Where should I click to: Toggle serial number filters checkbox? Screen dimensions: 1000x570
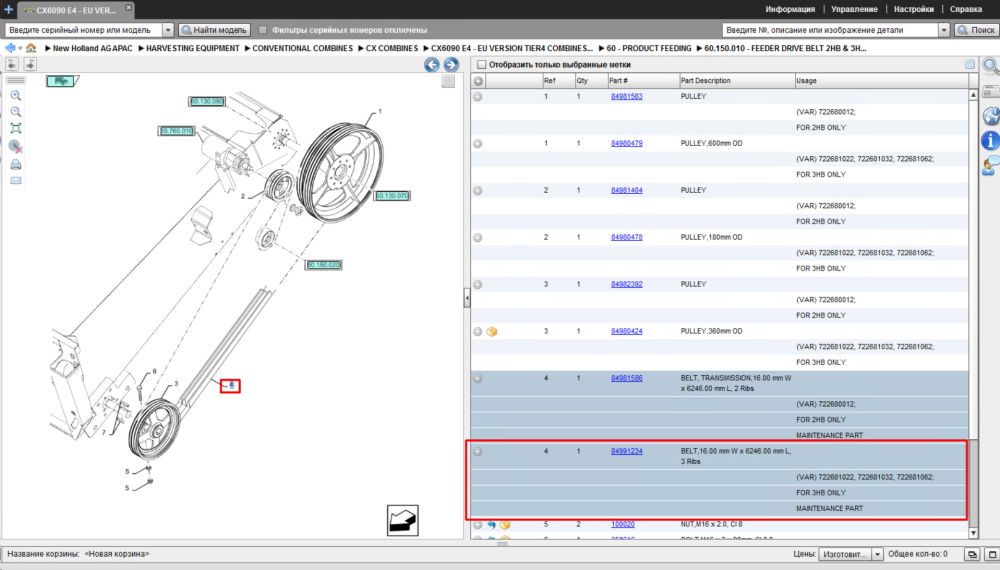(263, 30)
